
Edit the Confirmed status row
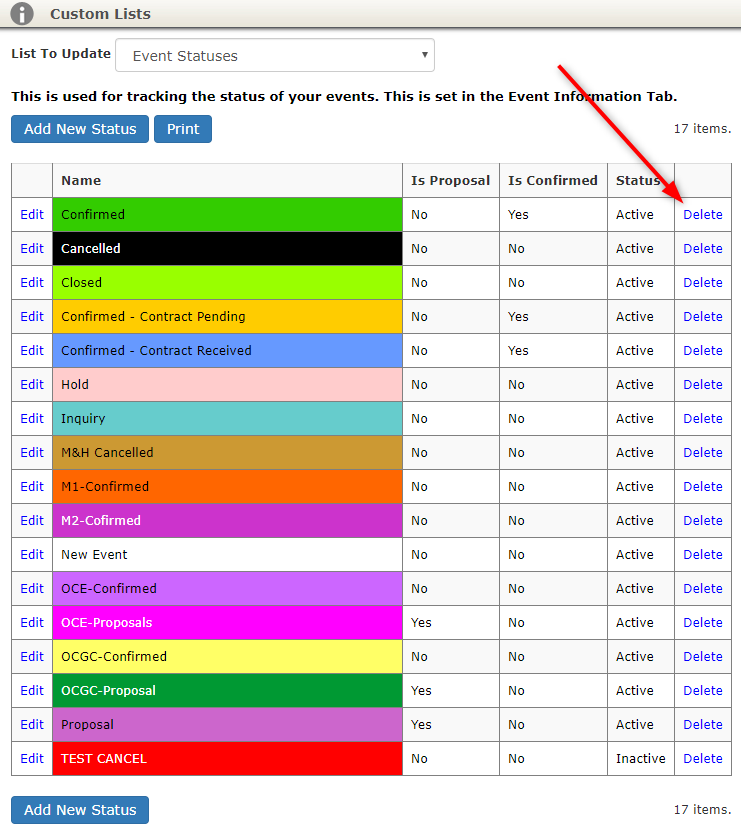tap(32, 215)
